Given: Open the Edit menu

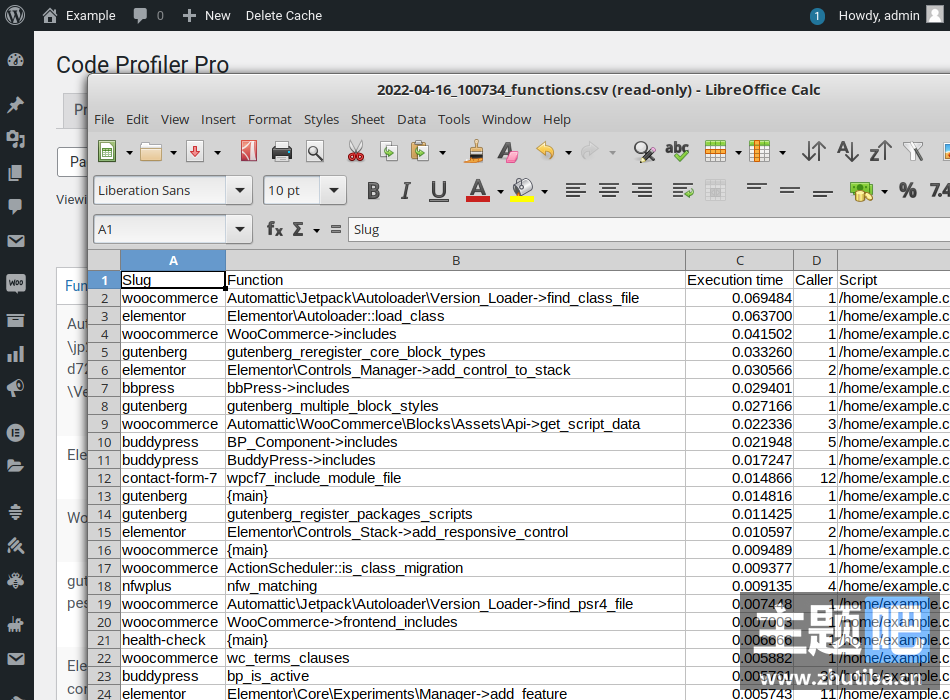Looking at the screenshot, I should click(137, 119).
